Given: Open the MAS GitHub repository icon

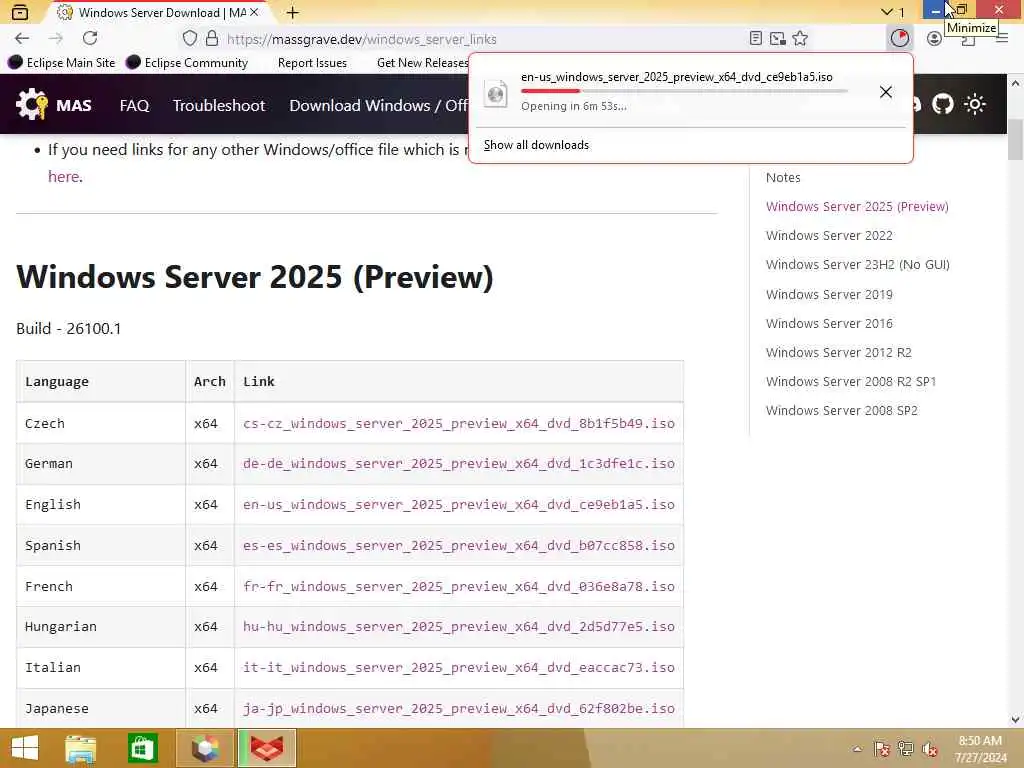Looking at the screenshot, I should point(942,104).
